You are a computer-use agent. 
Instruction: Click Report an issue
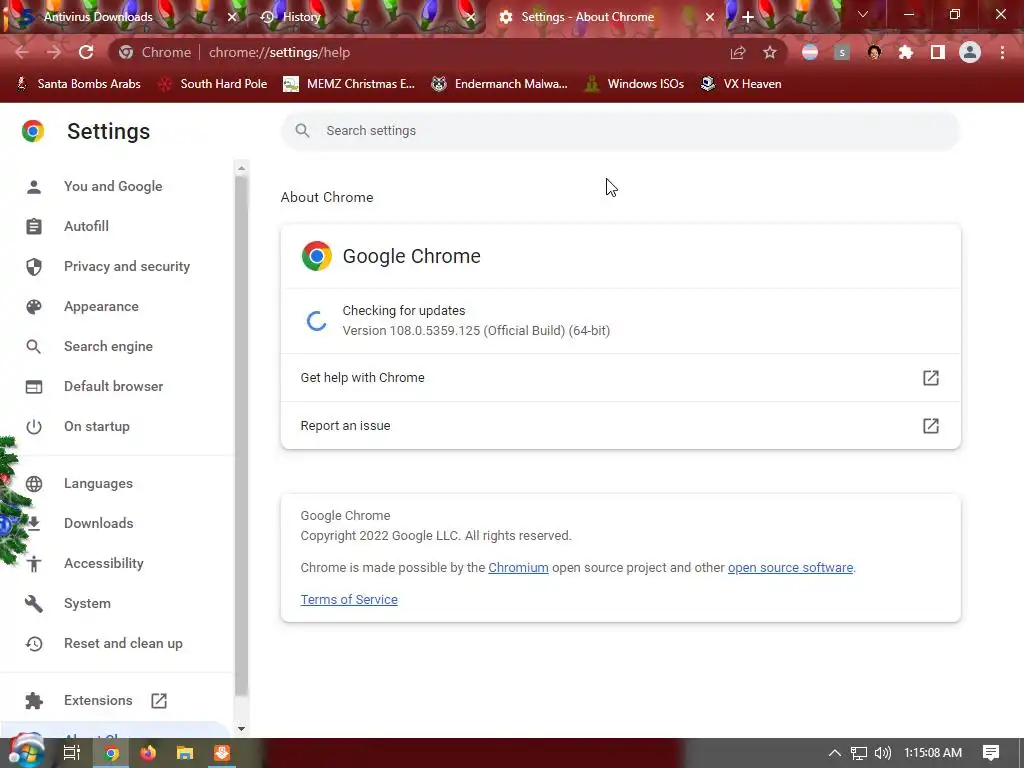click(x=620, y=426)
